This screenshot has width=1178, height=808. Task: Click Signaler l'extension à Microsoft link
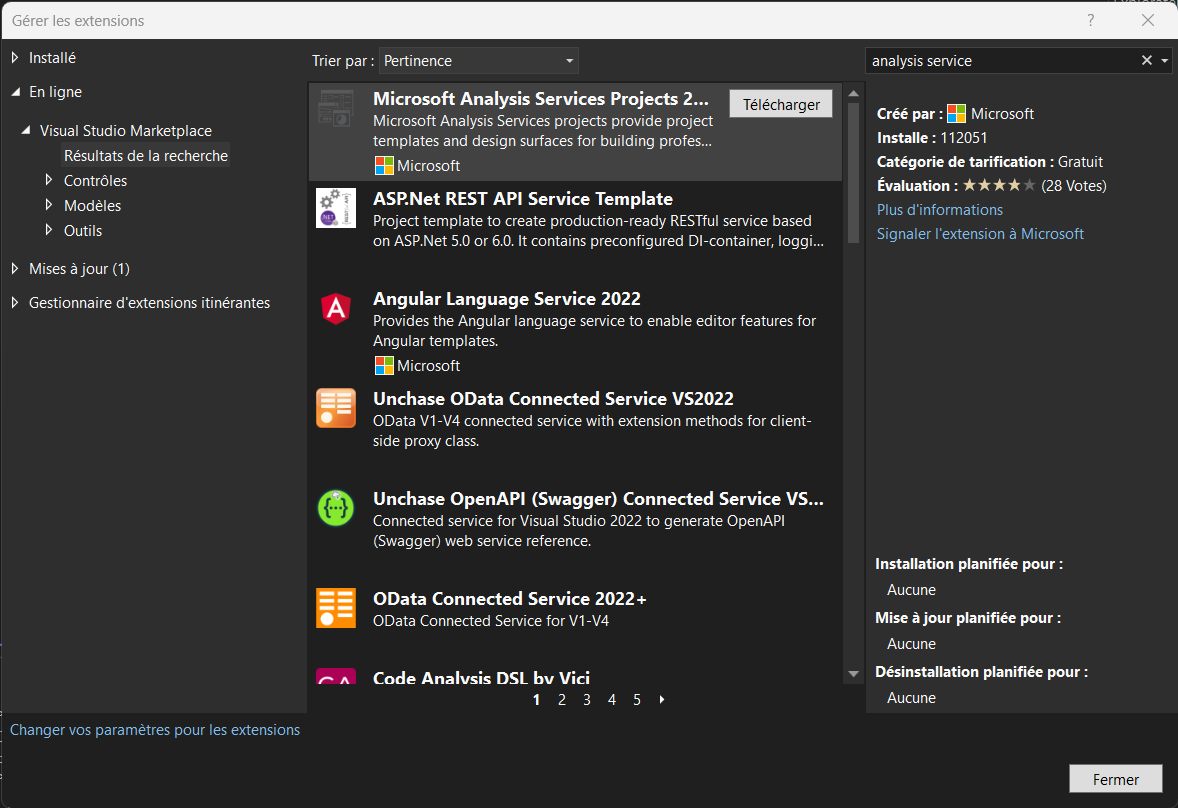tap(980, 234)
